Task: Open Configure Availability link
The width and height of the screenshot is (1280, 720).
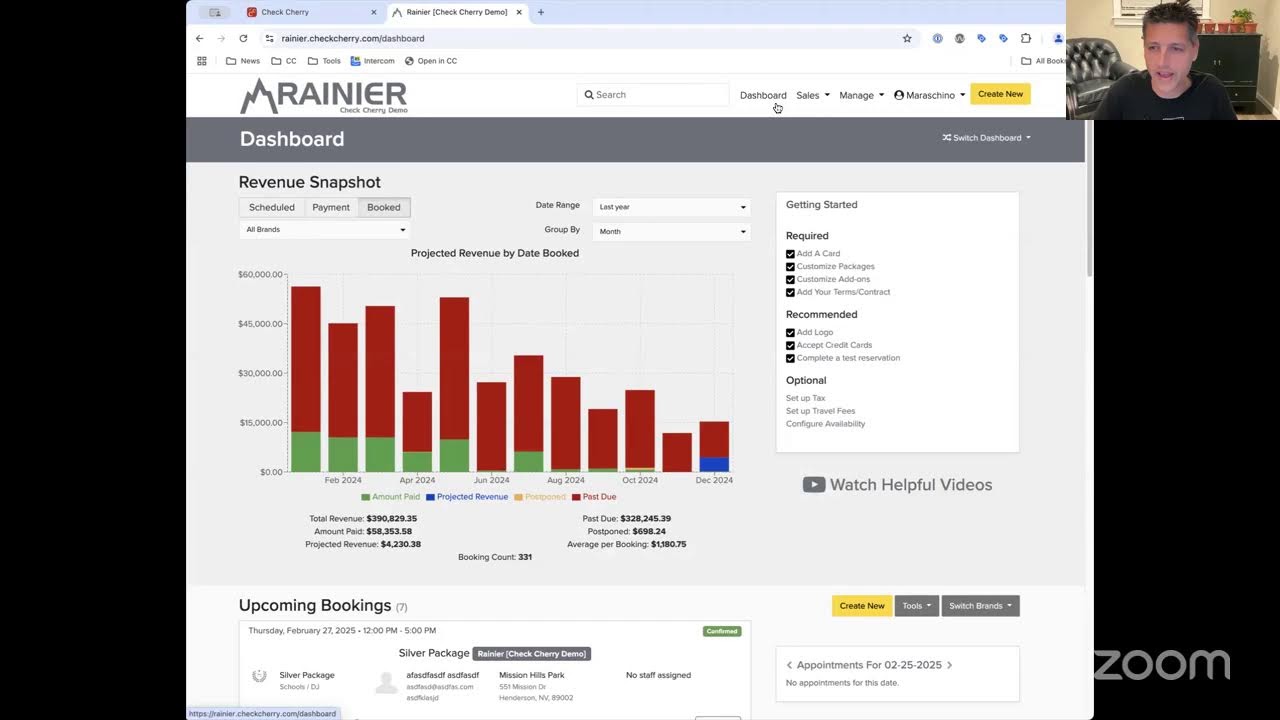Action: 825,424
